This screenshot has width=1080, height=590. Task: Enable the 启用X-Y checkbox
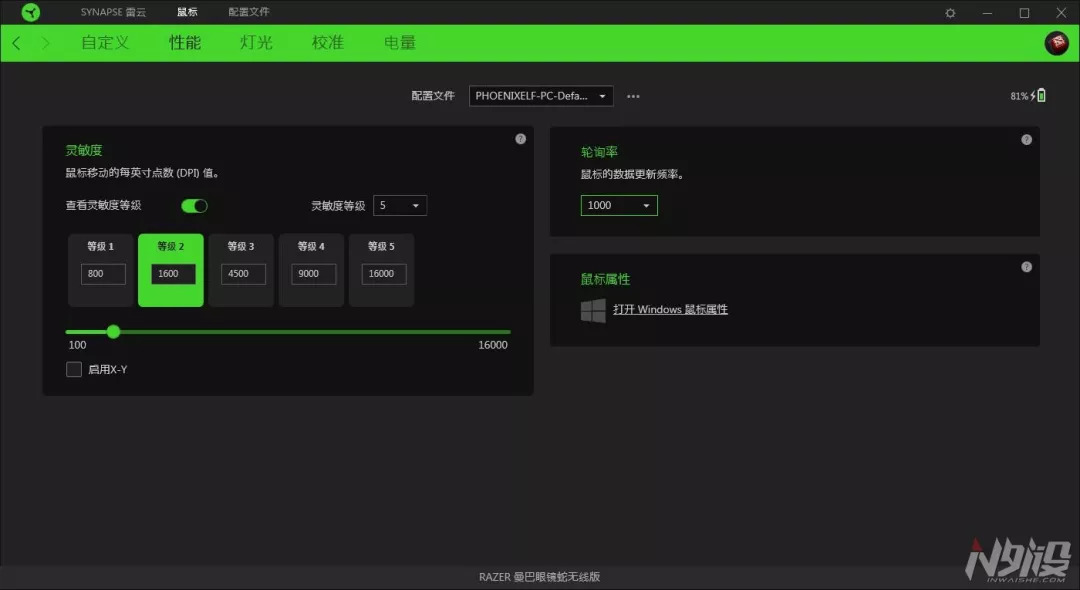[74, 369]
